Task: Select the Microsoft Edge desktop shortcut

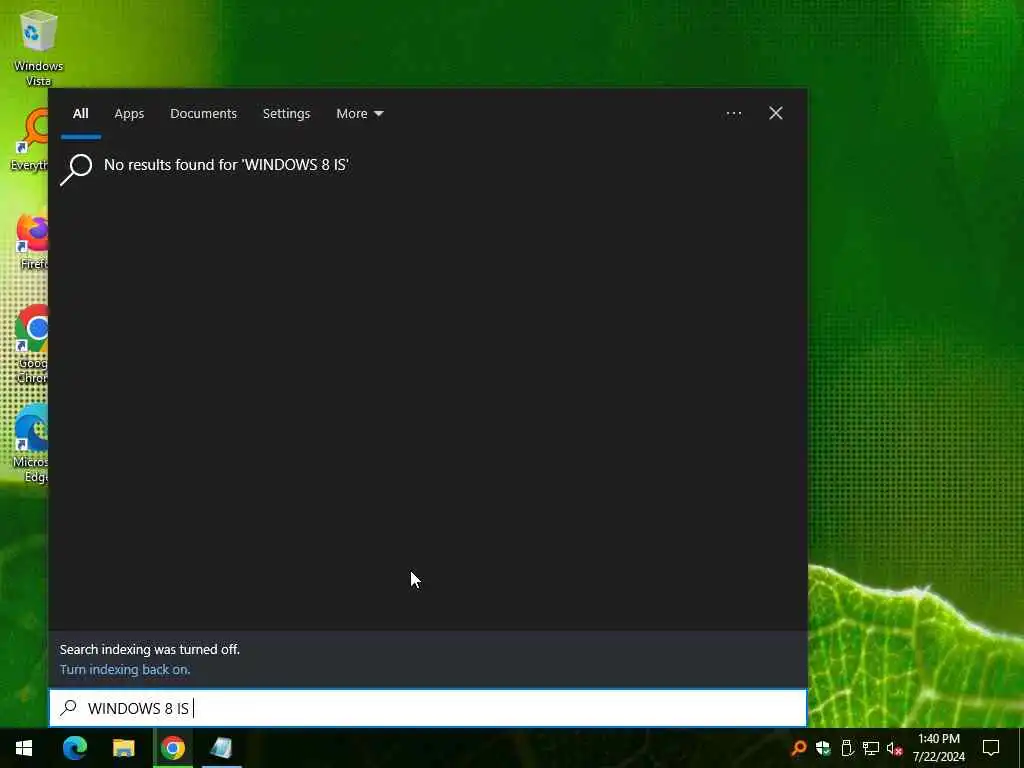Action: pos(30,444)
